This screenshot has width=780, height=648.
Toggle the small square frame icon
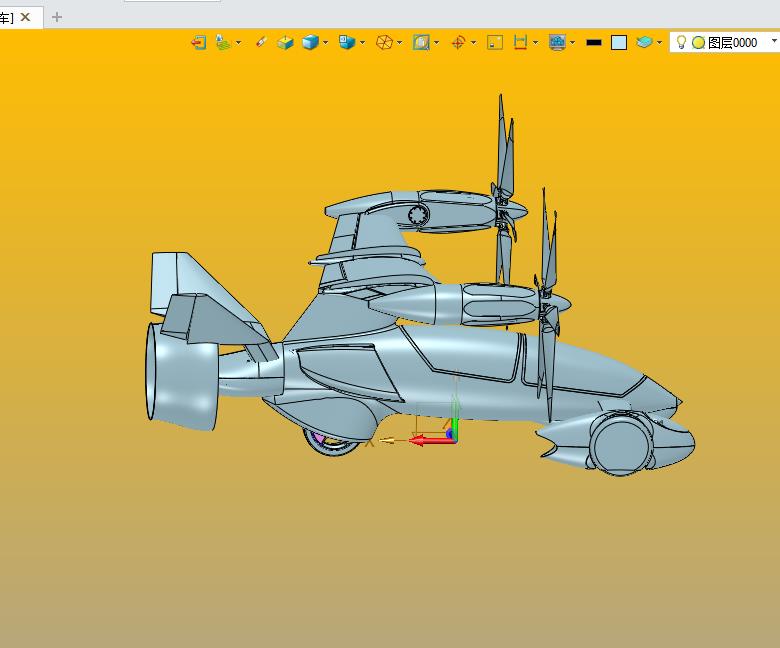495,42
